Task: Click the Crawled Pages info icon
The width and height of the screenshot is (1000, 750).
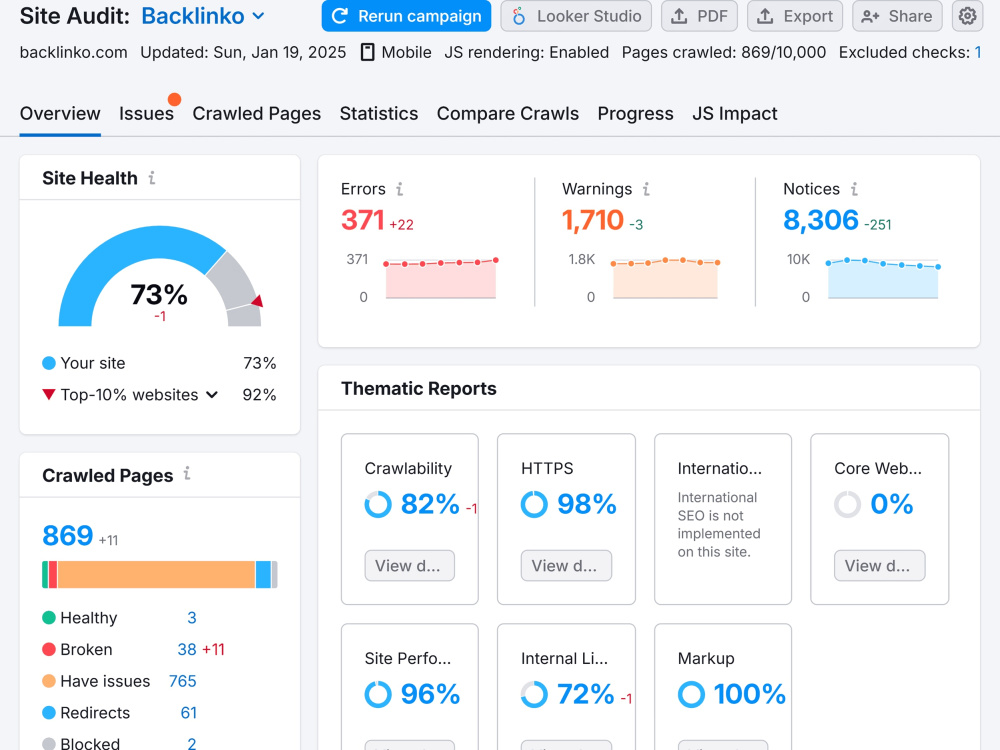Action: [187, 473]
